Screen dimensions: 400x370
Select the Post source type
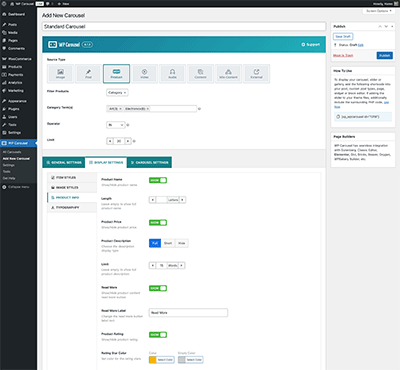click(x=88, y=73)
